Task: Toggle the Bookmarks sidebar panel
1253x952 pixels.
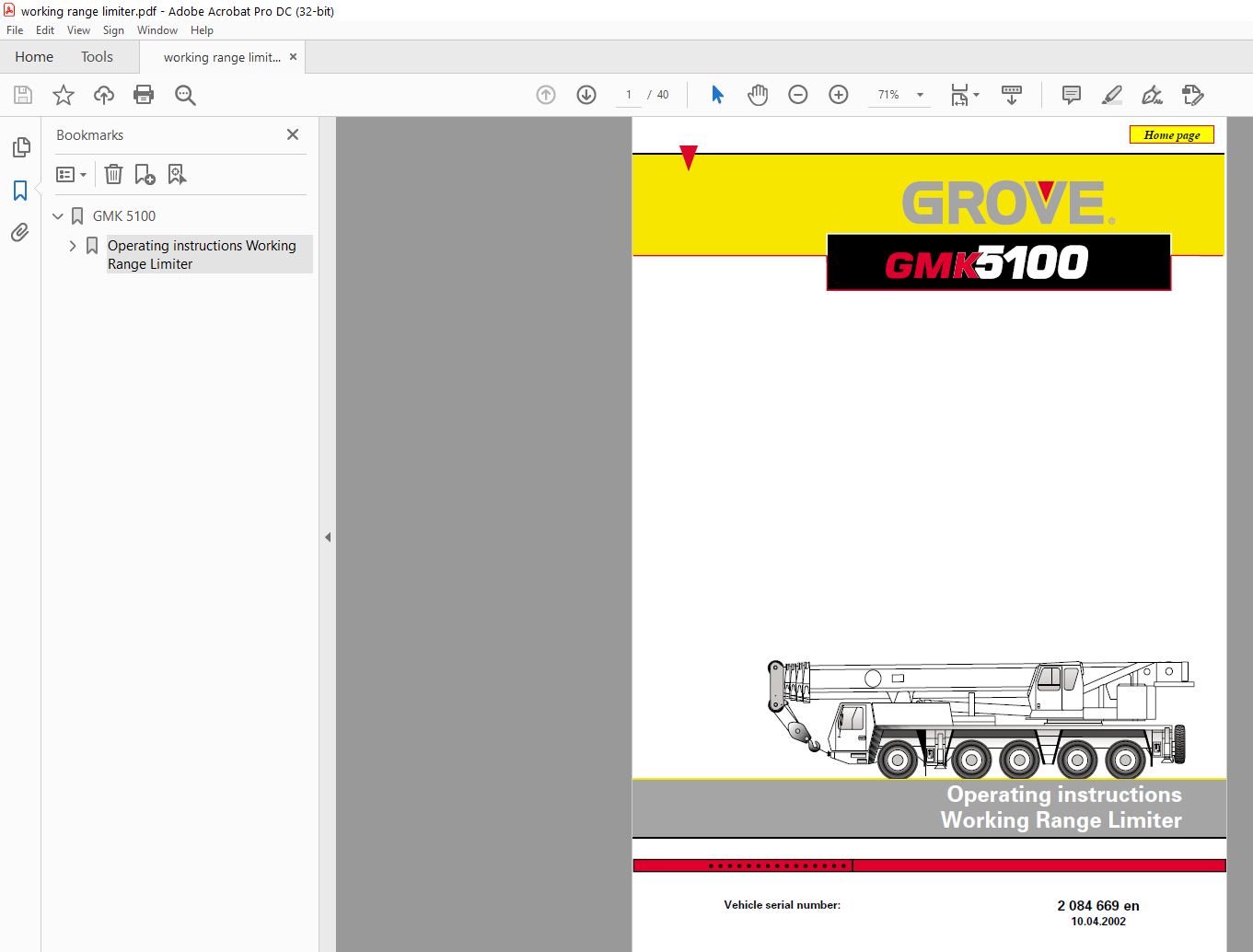Action: [20, 191]
